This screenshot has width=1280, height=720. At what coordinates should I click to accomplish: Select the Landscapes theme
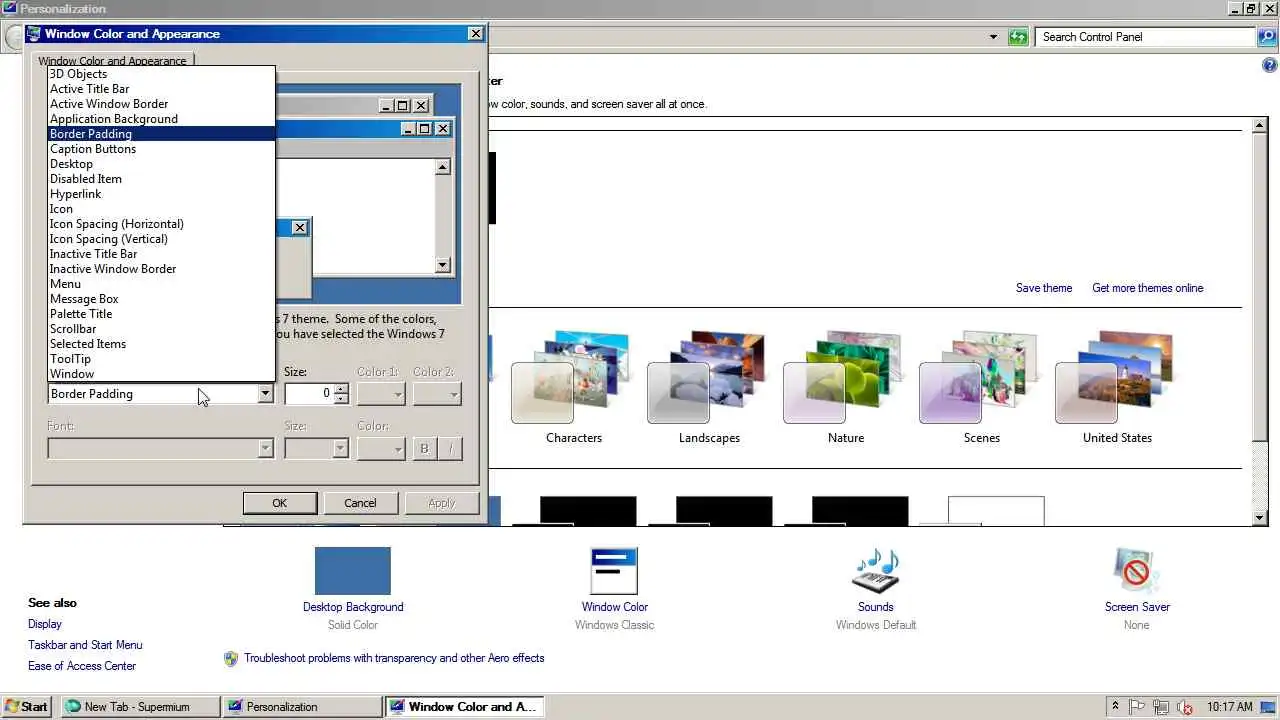tap(709, 388)
